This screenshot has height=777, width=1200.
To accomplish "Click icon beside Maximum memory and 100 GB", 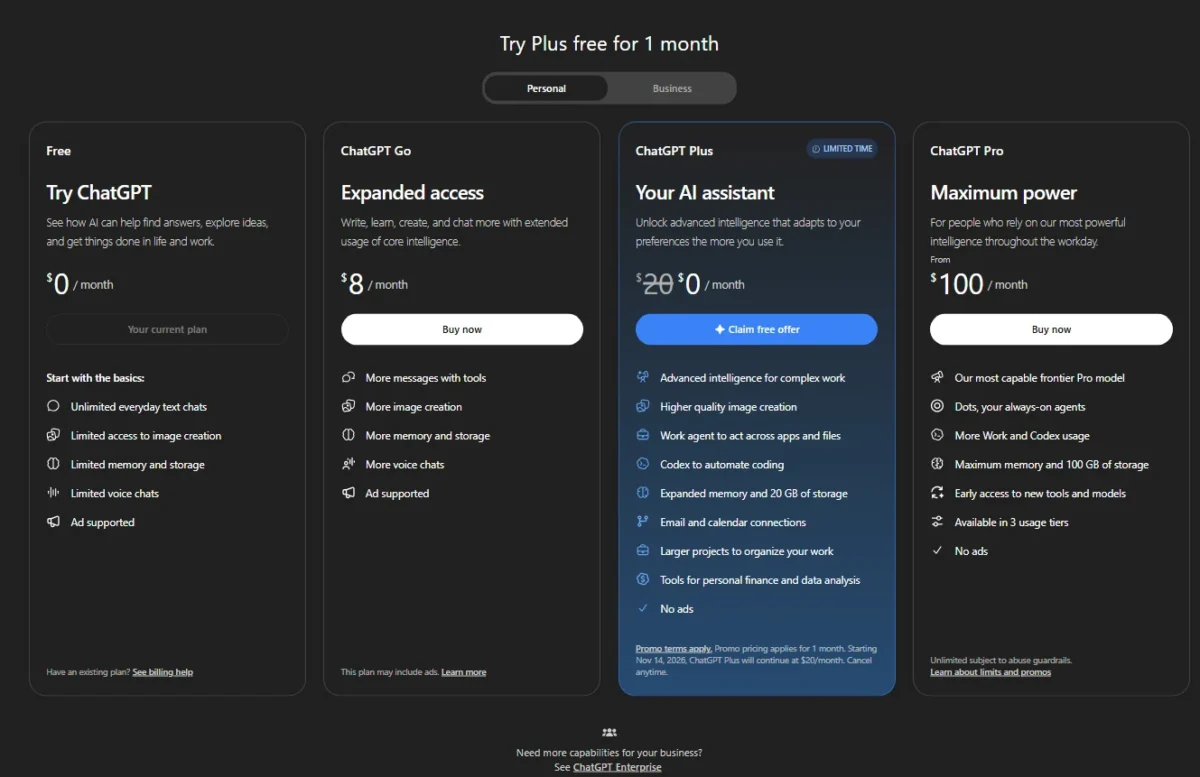I will 937,465.
